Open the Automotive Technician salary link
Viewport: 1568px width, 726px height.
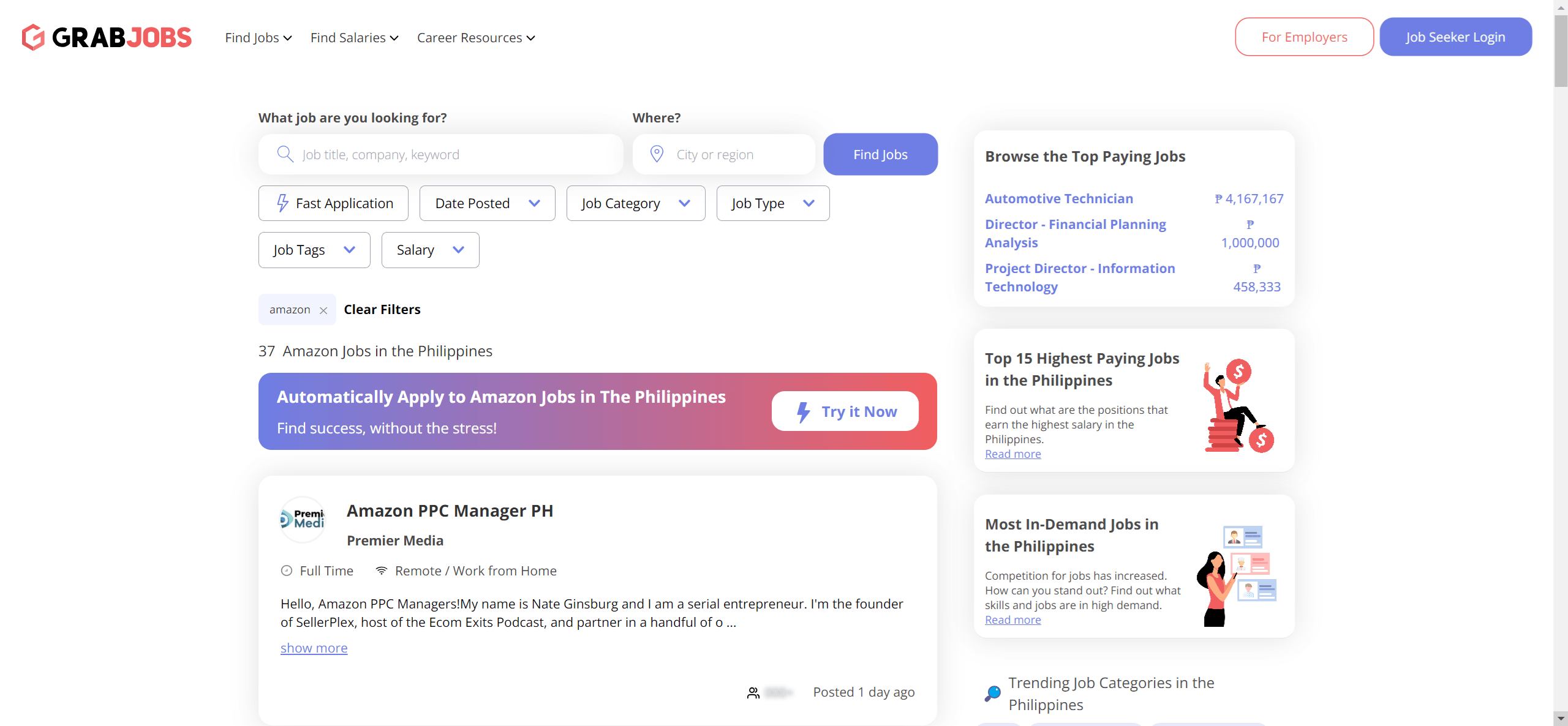pos(1059,198)
